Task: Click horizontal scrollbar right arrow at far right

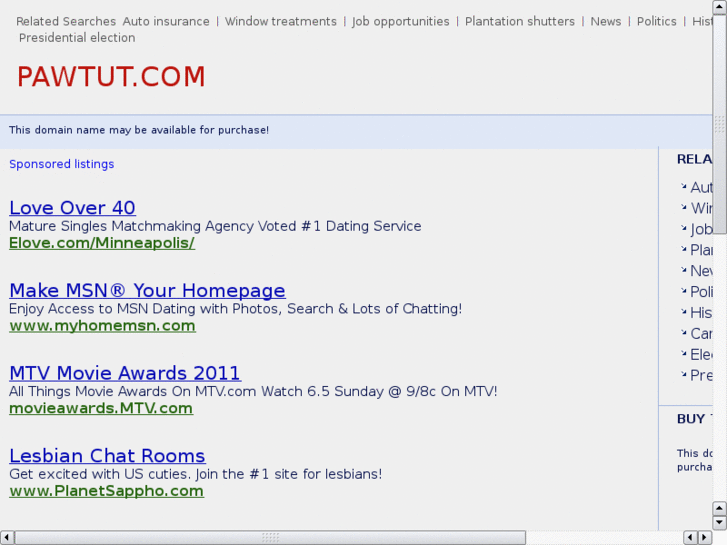Action: point(705,538)
